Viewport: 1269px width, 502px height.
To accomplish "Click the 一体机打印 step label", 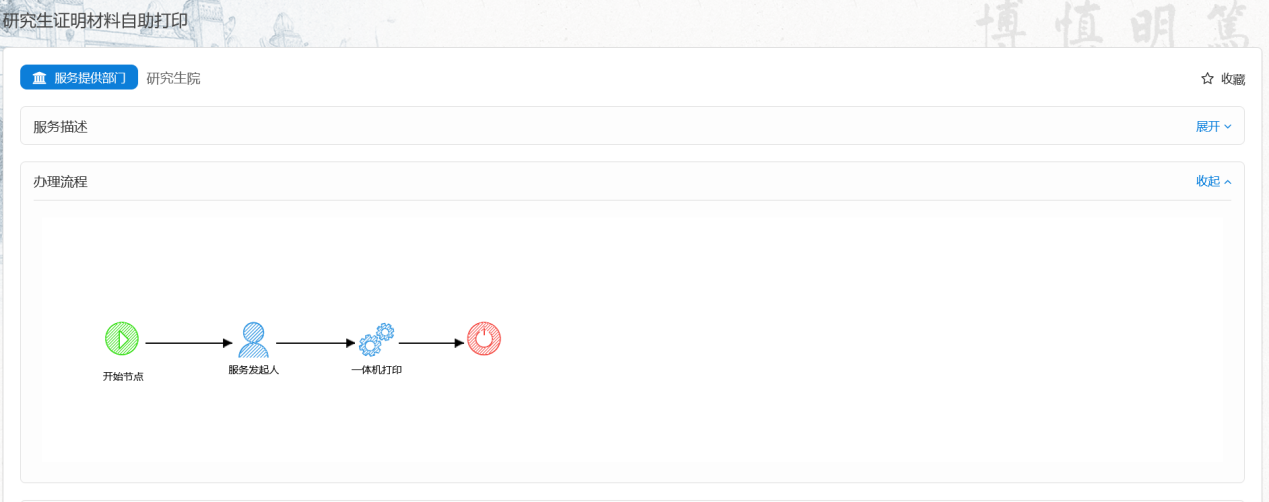I will tap(376, 370).
